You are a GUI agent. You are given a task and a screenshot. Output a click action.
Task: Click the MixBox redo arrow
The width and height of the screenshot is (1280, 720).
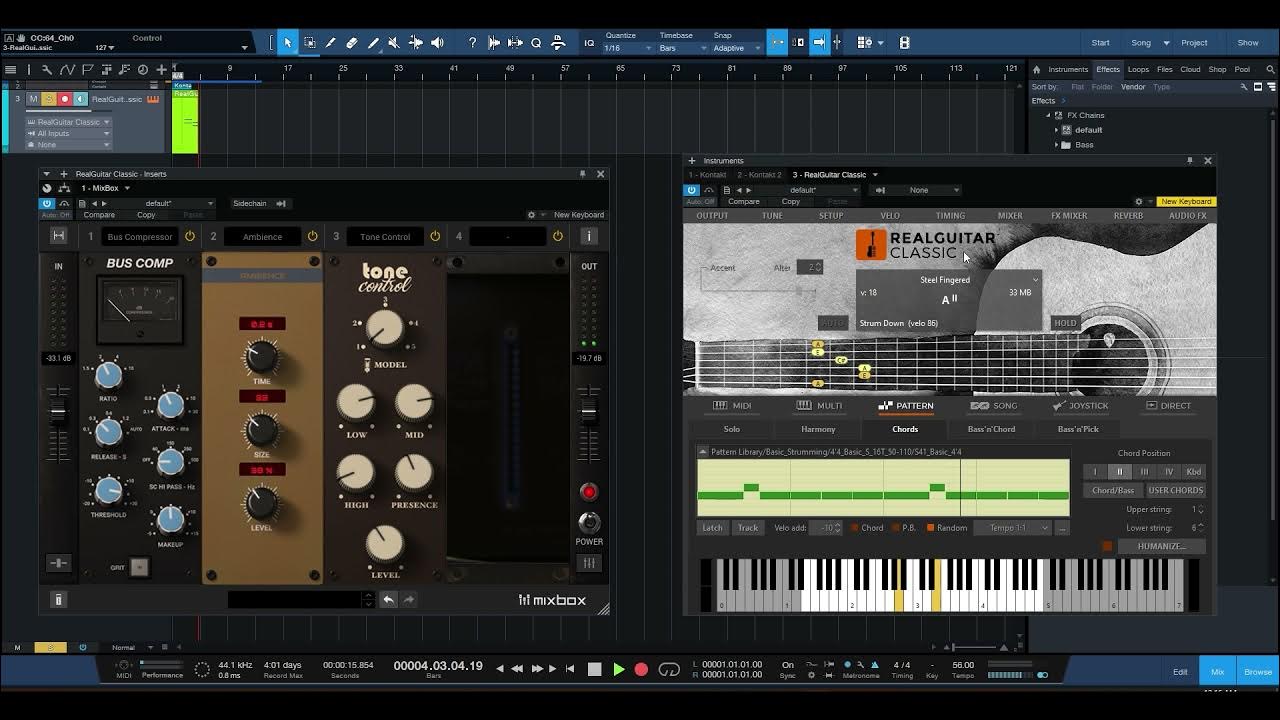pos(409,599)
